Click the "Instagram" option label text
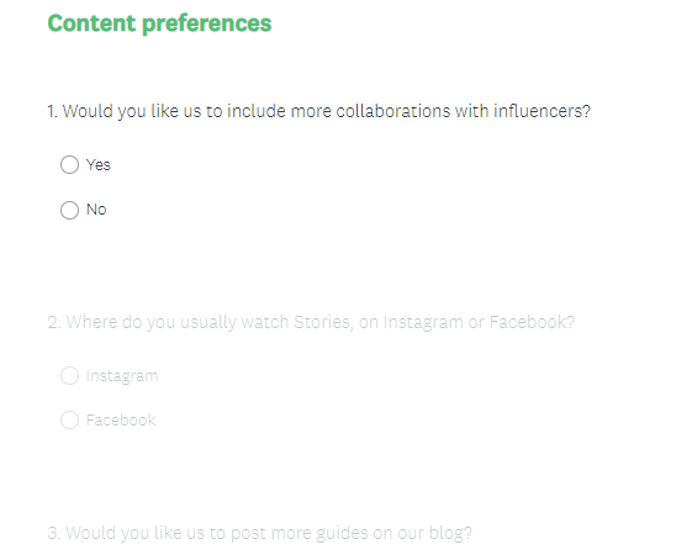 (x=122, y=376)
